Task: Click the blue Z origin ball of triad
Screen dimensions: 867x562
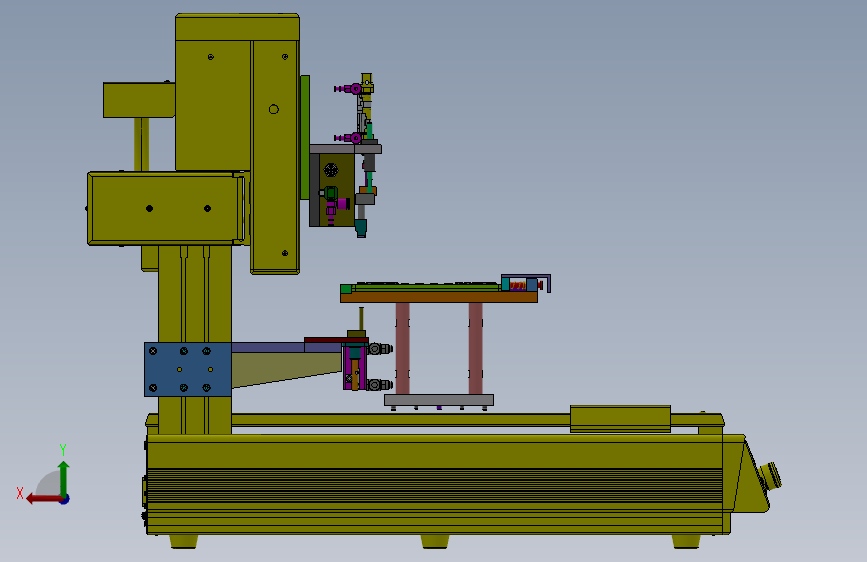Action: 65,499
